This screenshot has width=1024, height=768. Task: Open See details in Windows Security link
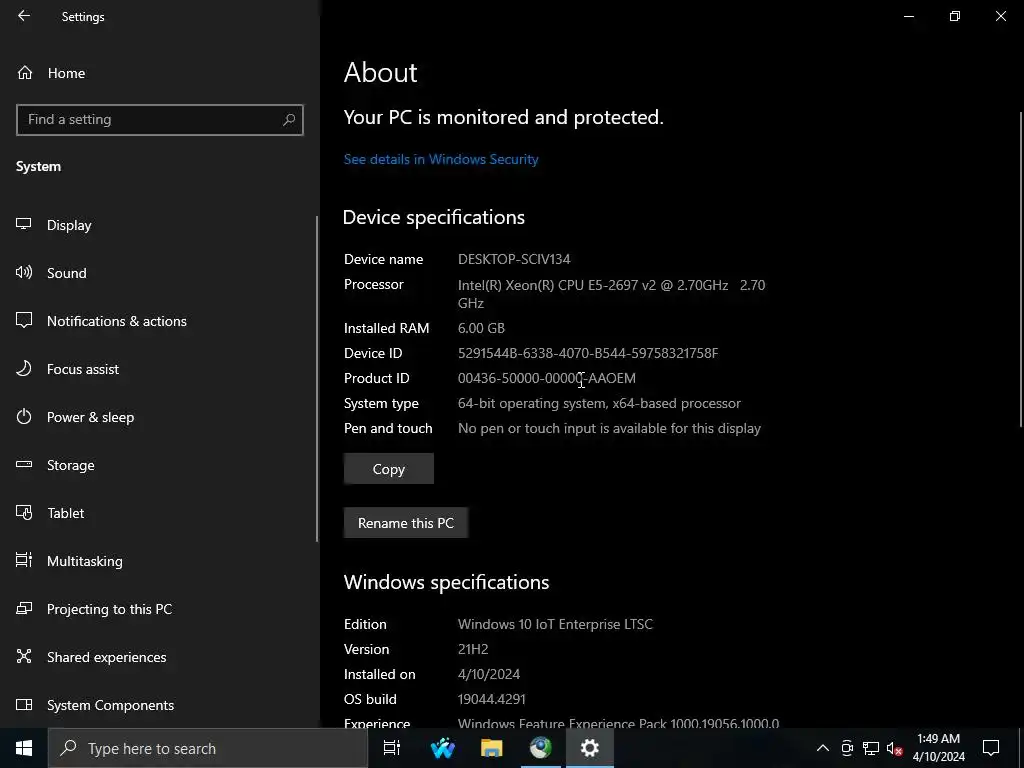click(x=441, y=159)
